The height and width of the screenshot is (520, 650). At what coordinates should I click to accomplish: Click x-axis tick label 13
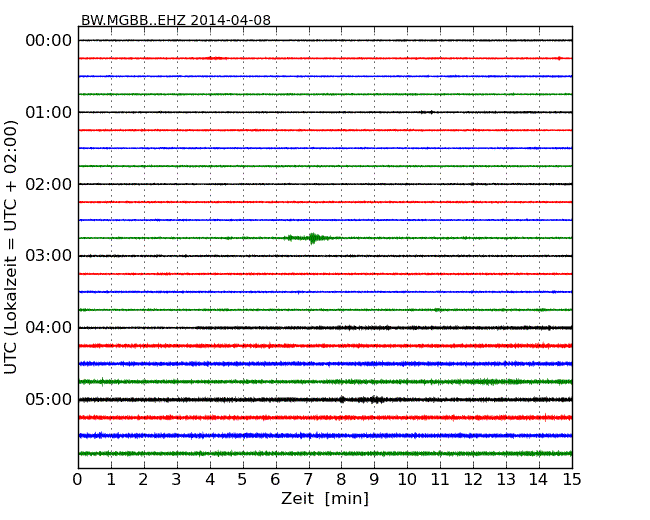pyautogui.click(x=506, y=480)
